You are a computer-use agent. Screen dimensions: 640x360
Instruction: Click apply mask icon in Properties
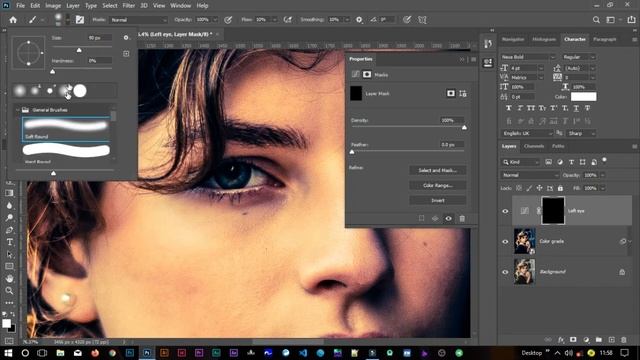(435, 218)
